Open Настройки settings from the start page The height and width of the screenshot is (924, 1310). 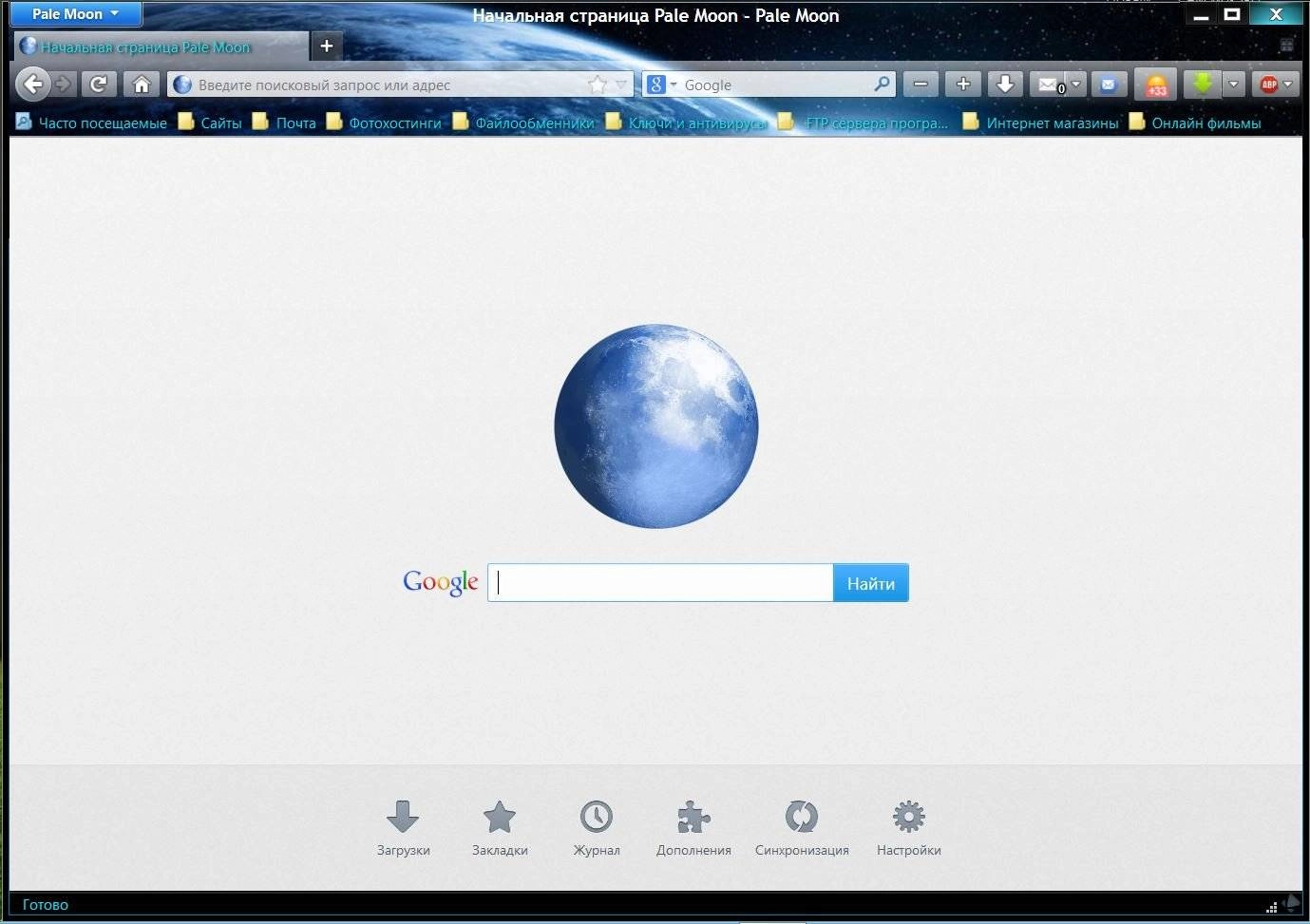point(909,828)
